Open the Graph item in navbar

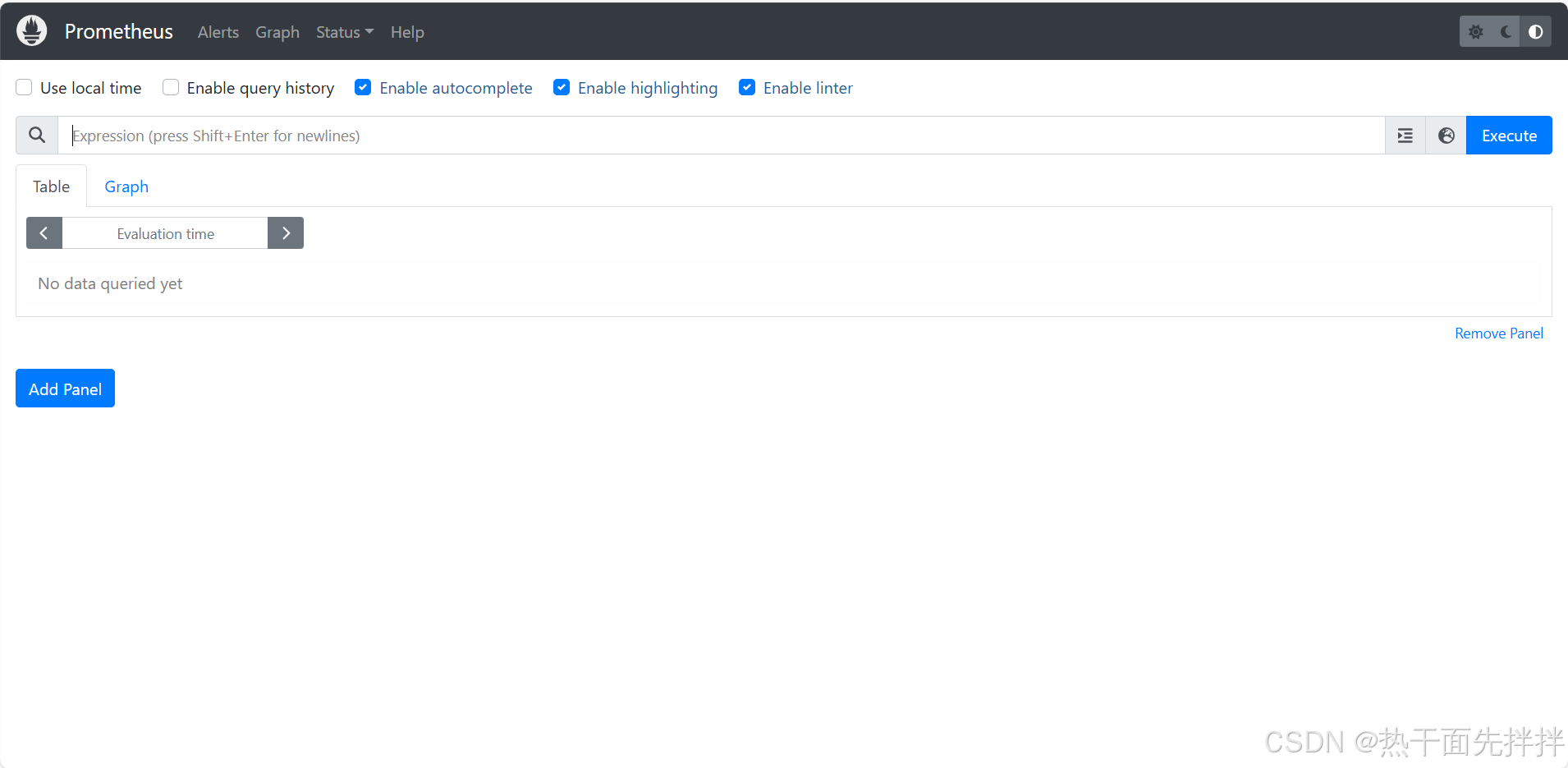pos(277,32)
